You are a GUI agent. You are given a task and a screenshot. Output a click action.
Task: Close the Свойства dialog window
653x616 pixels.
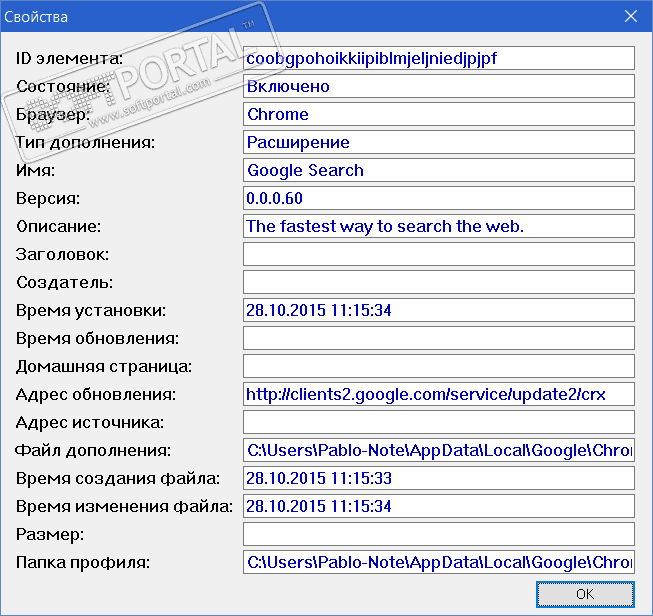click(631, 16)
